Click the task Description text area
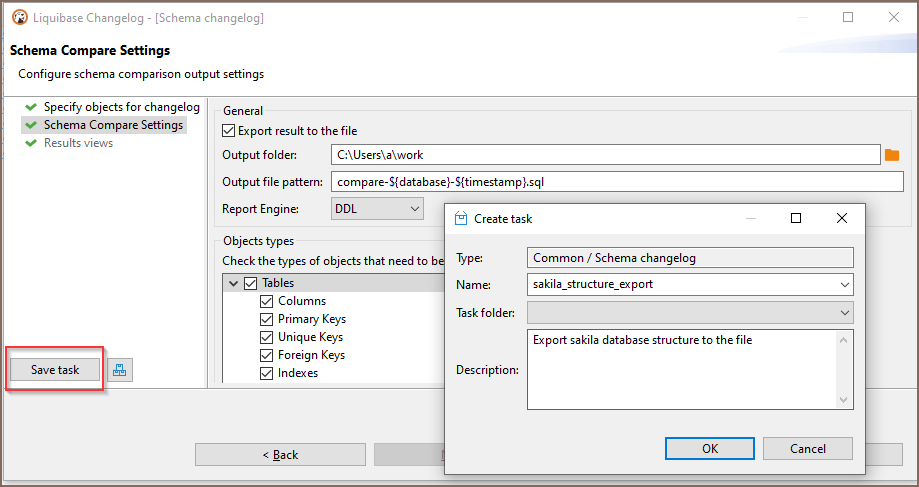Viewport: 919px width, 487px height. coord(683,369)
